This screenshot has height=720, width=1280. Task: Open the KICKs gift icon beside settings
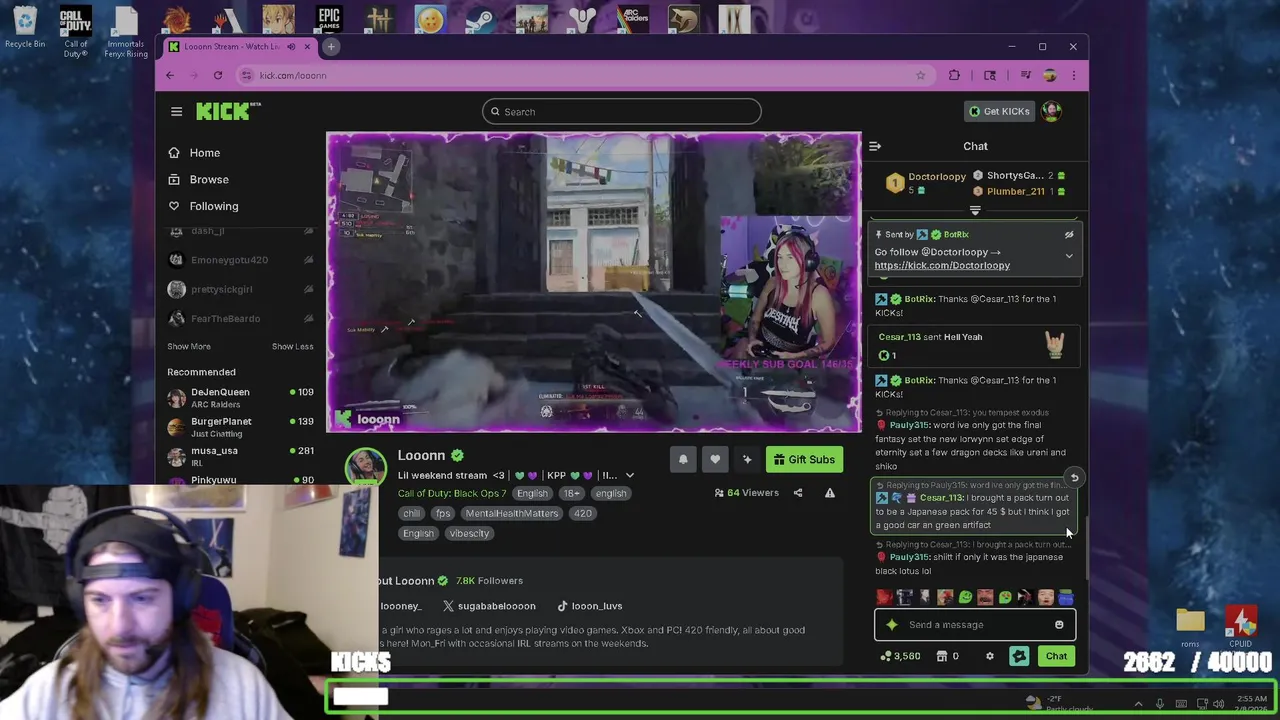tap(1019, 656)
